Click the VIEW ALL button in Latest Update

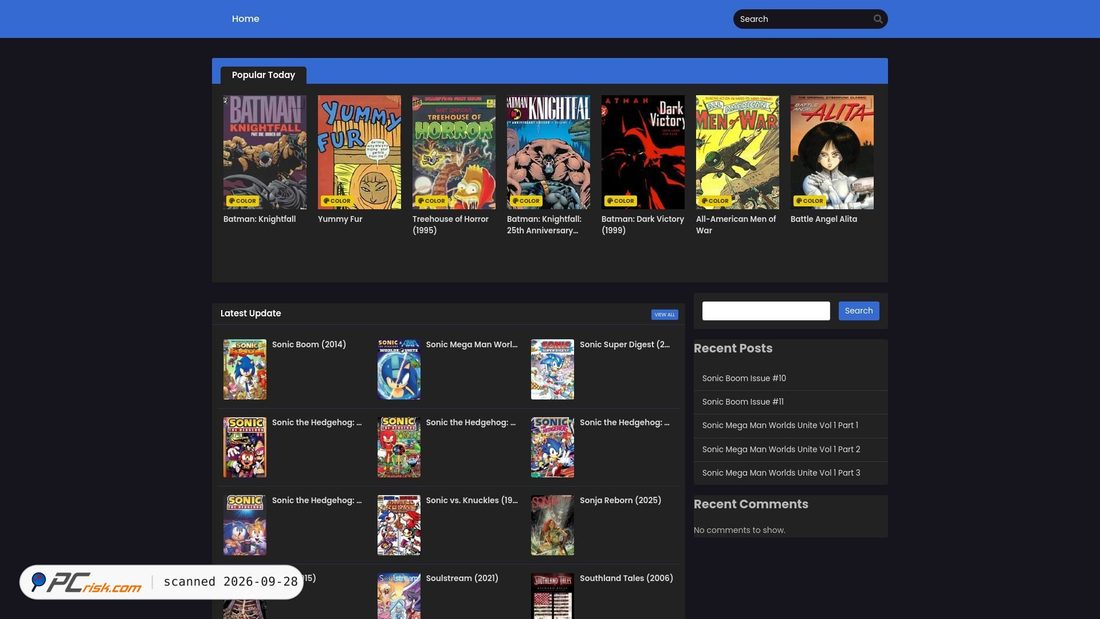tap(664, 314)
